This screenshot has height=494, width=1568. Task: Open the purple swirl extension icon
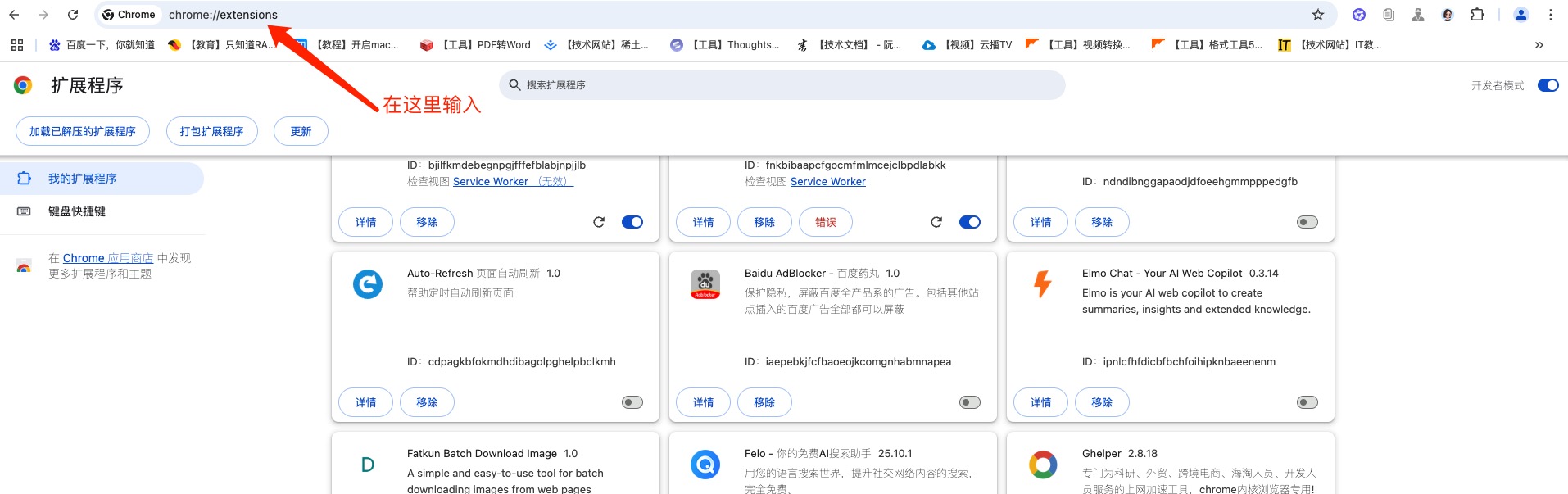(x=1359, y=15)
